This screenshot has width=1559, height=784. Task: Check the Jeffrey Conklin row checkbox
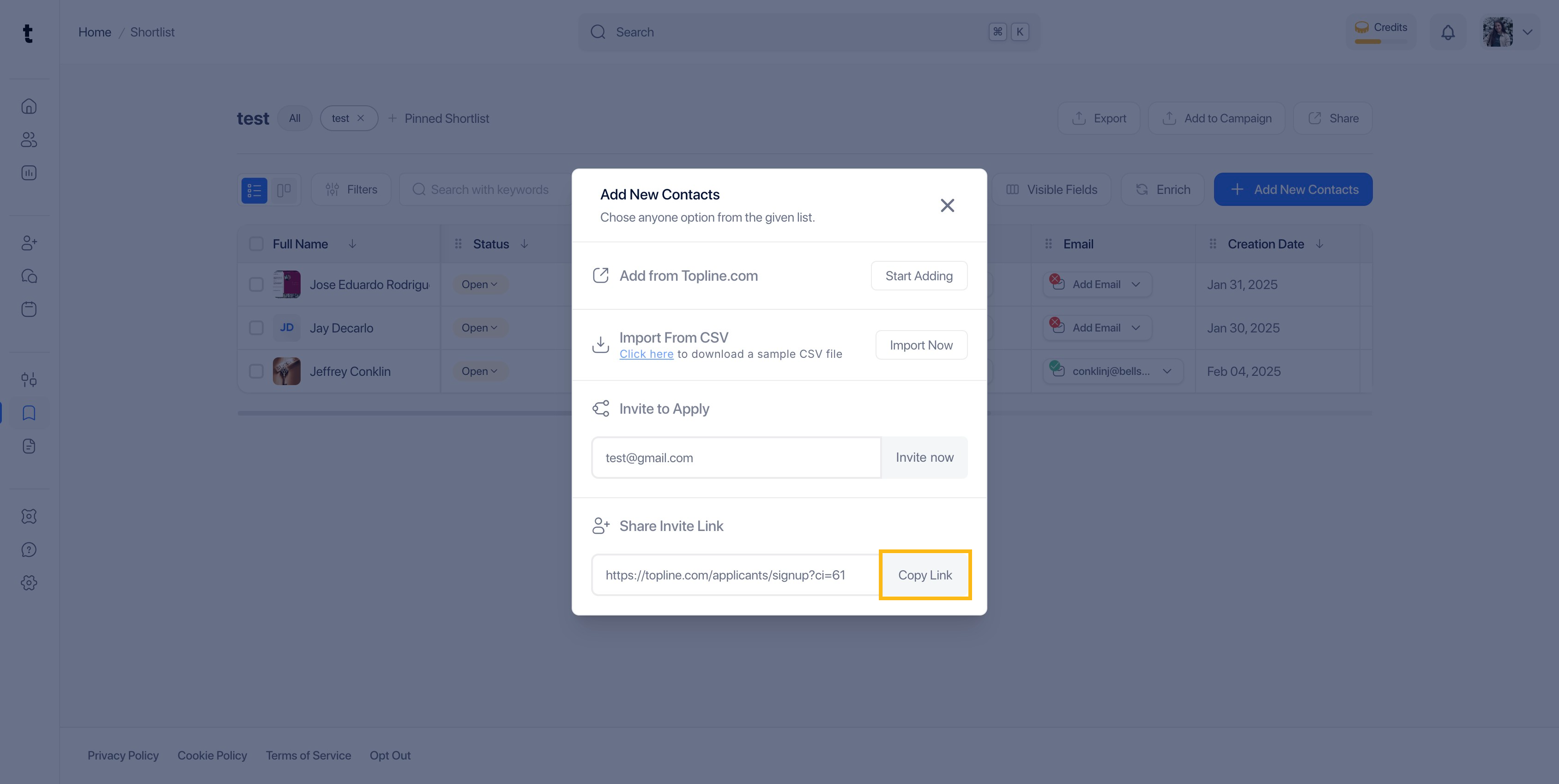click(x=256, y=371)
